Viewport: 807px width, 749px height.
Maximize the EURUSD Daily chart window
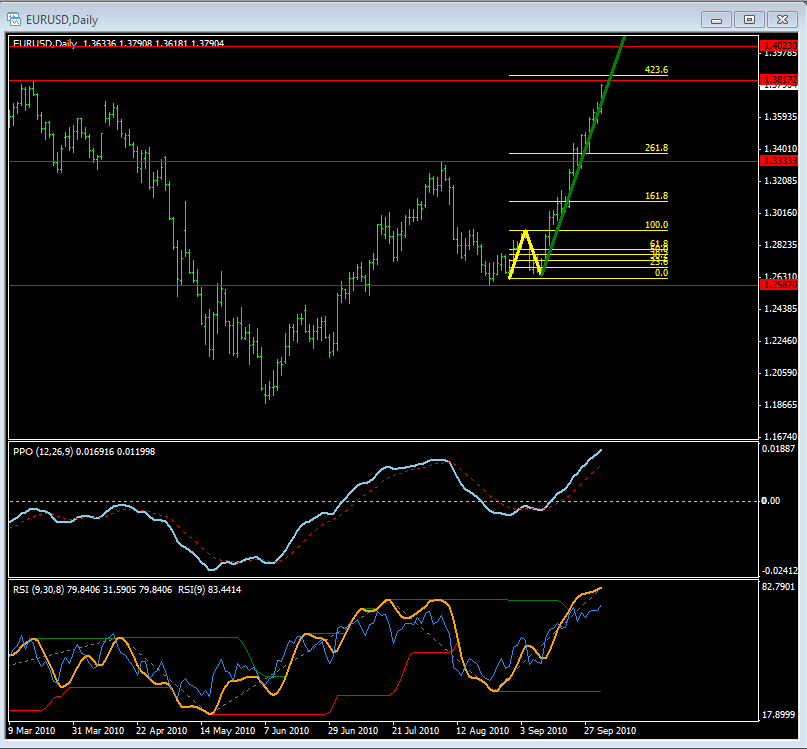click(x=747, y=18)
